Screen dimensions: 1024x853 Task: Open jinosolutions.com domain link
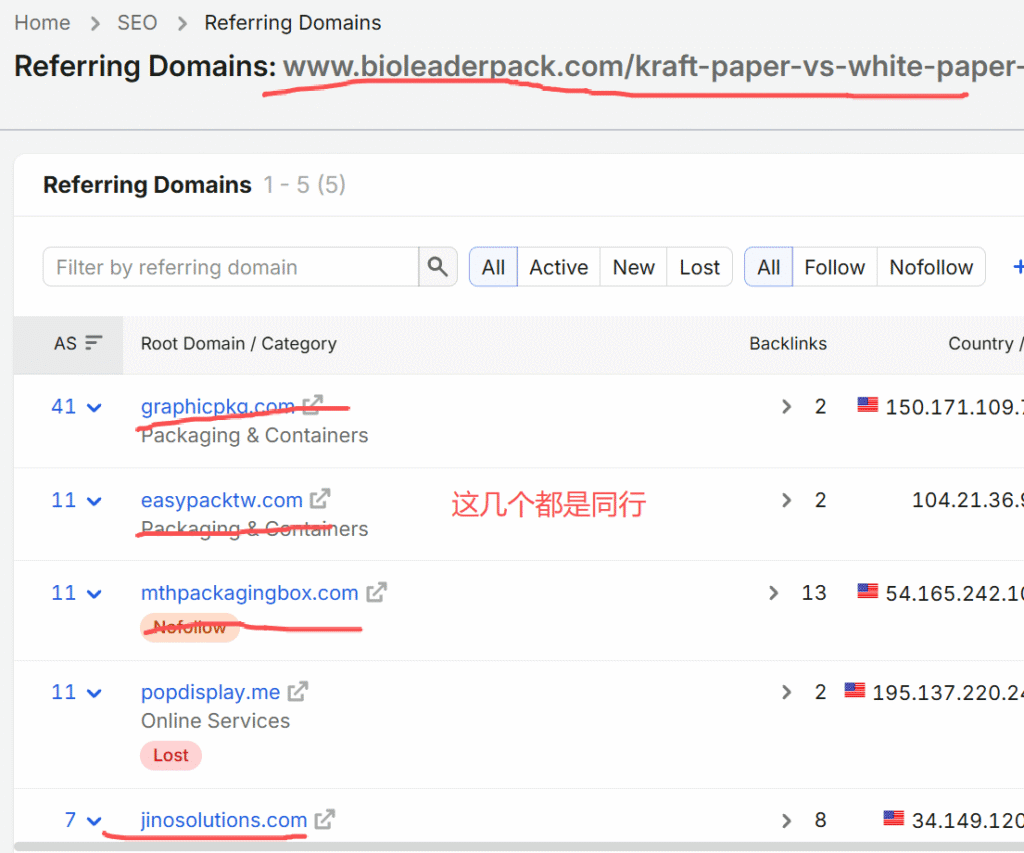coord(224,820)
